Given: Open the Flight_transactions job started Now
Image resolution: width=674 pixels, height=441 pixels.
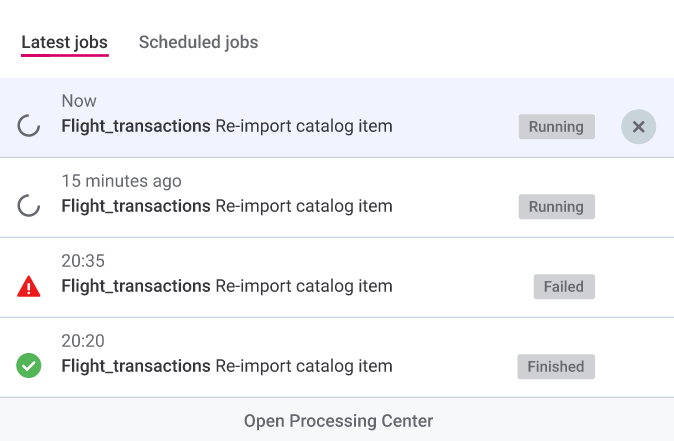Looking at the screenshot, I should click(227, 127).
